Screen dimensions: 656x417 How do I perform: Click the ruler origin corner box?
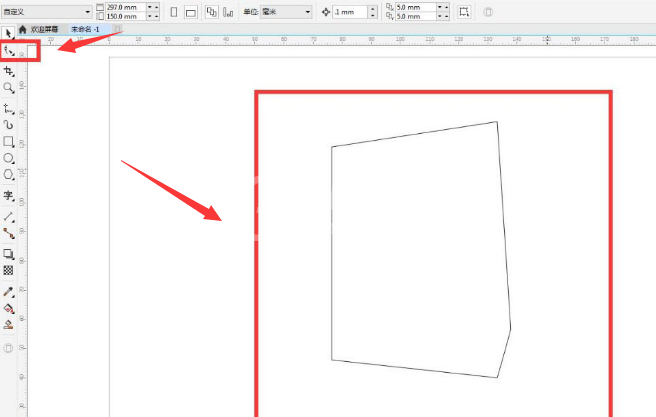pos(22,40)
